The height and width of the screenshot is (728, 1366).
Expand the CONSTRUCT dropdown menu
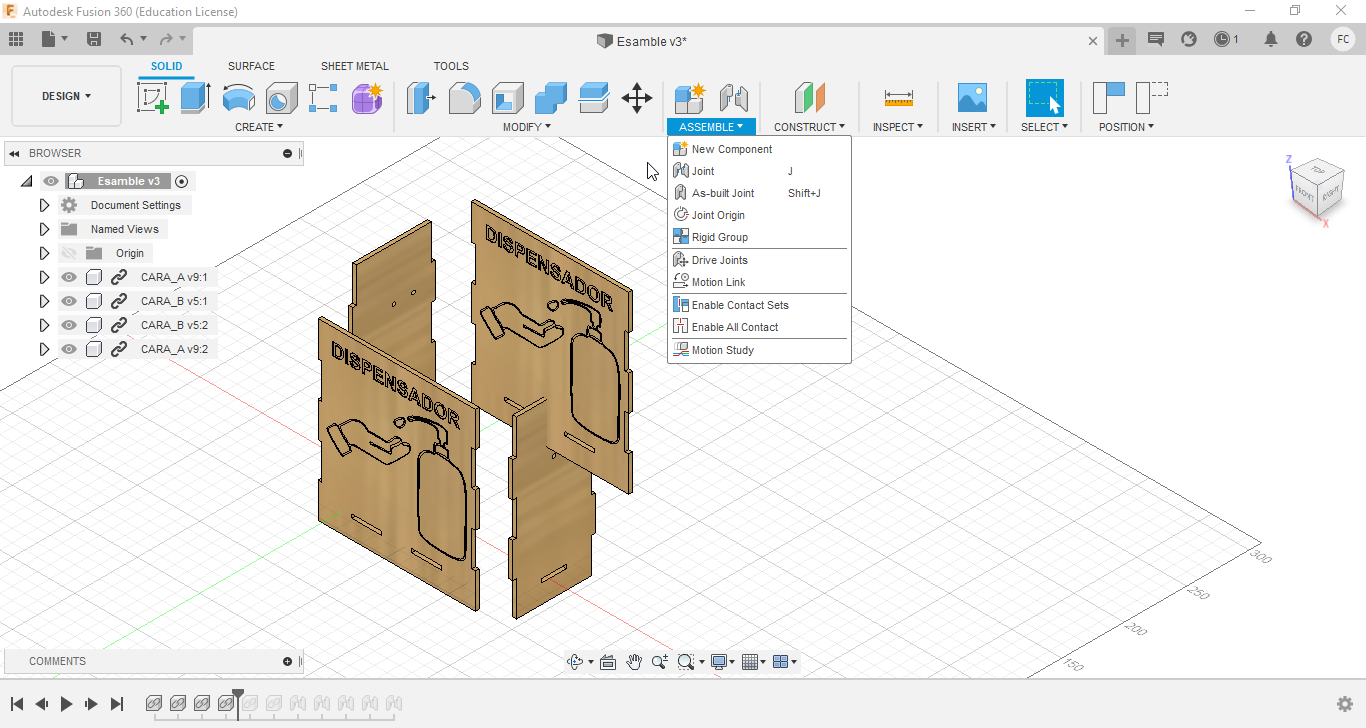pos(809,127)
